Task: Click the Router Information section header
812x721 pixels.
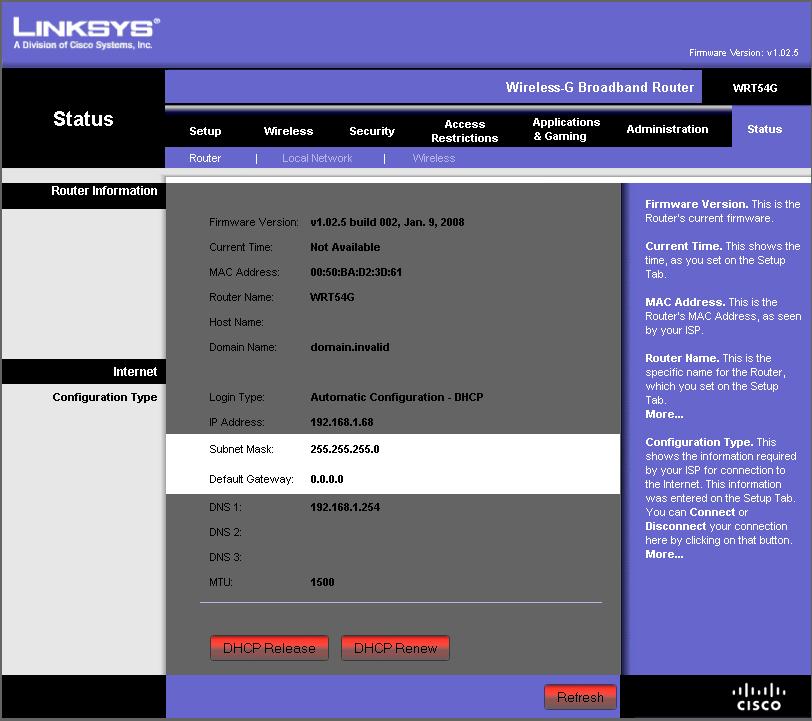Action: click(x=104, y=191)
